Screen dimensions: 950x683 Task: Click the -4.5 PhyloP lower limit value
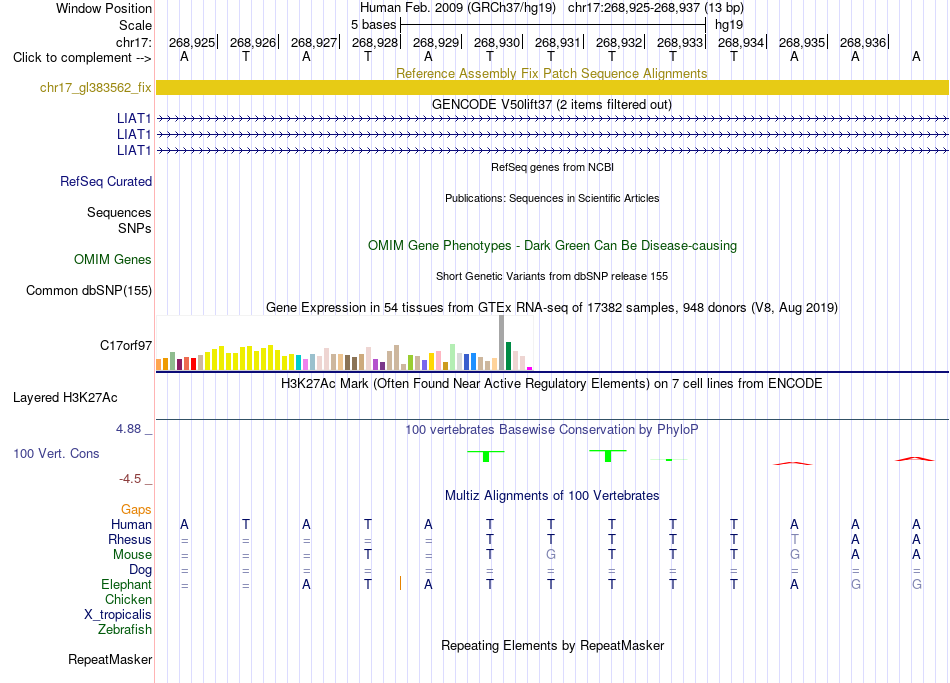coord(130,479)
